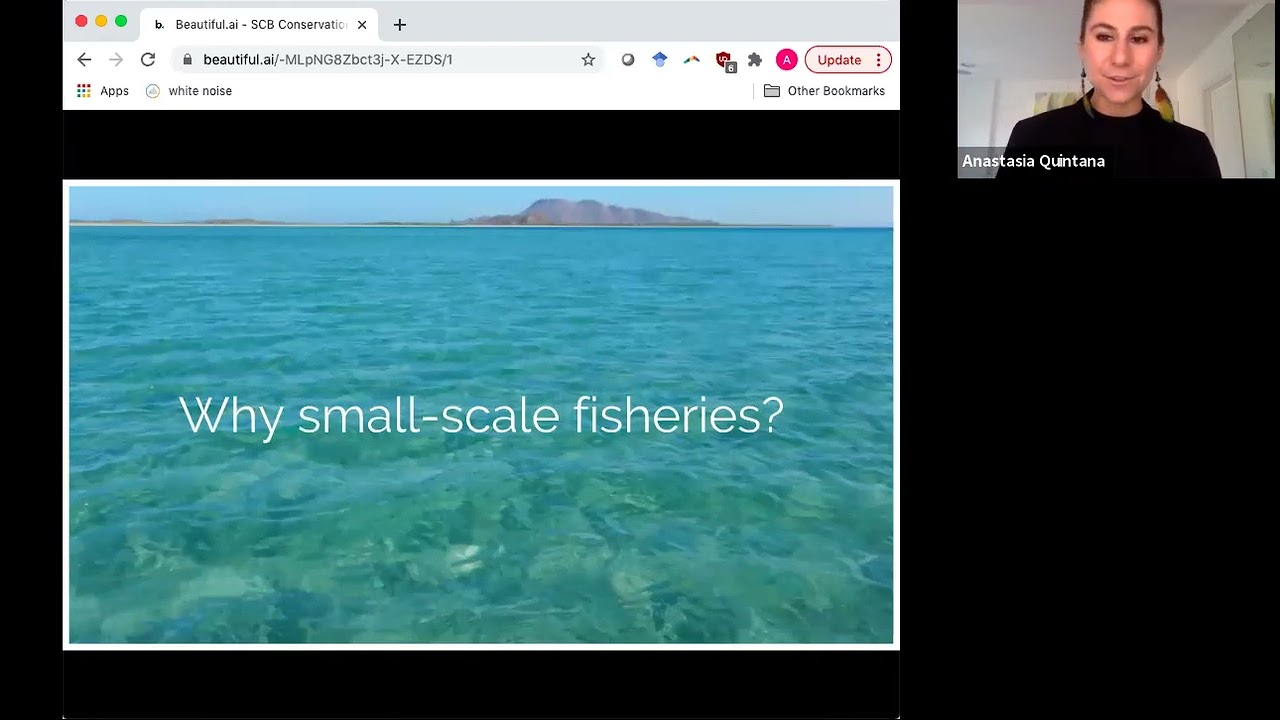1280x720 pixels.
Task: Go back to the previous page
Action: pos(84,60)
